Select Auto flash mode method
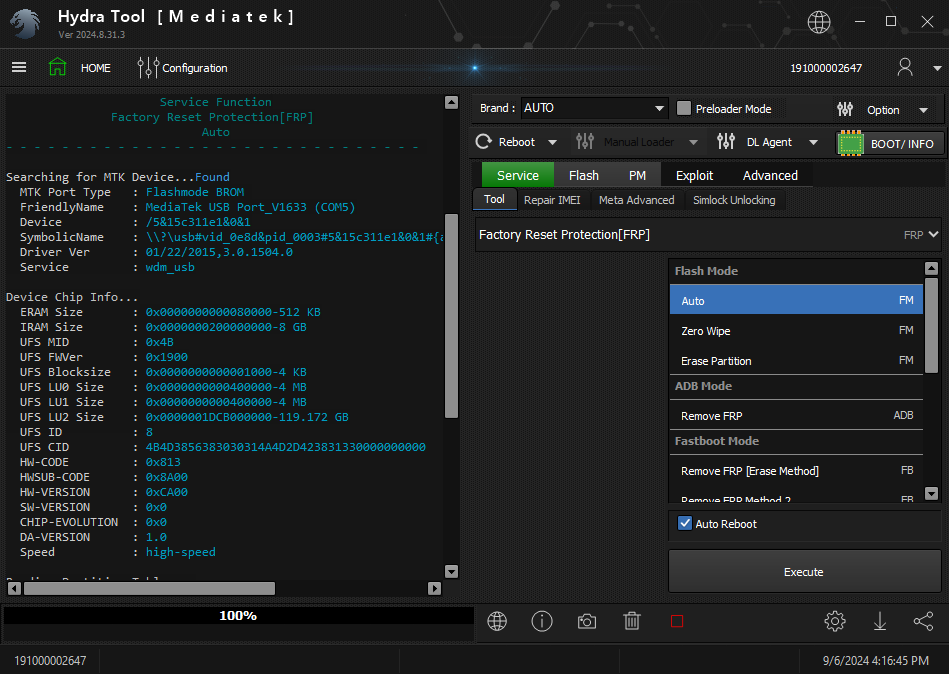 click(796, 300)
